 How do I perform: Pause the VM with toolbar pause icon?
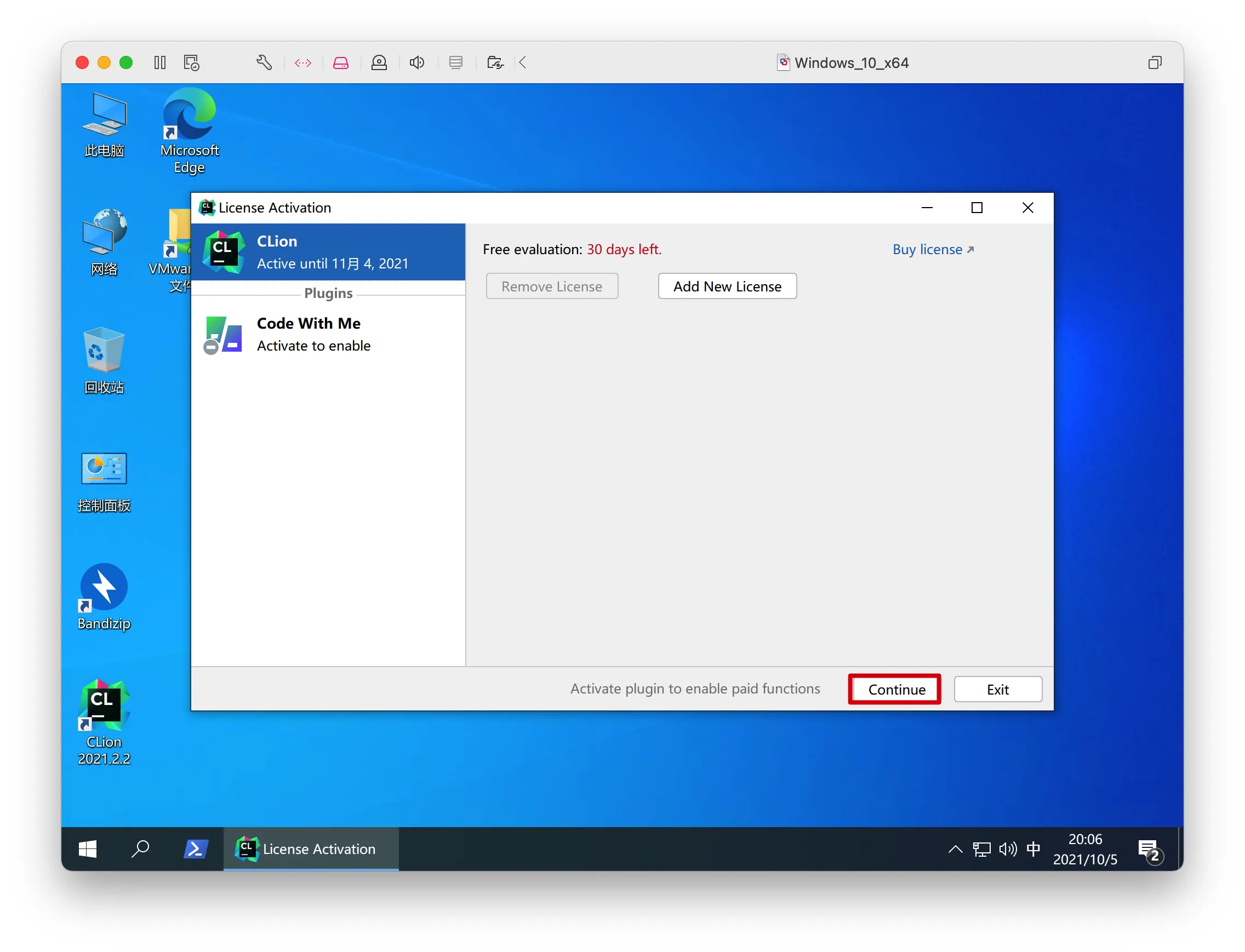(x=160, y=62)
